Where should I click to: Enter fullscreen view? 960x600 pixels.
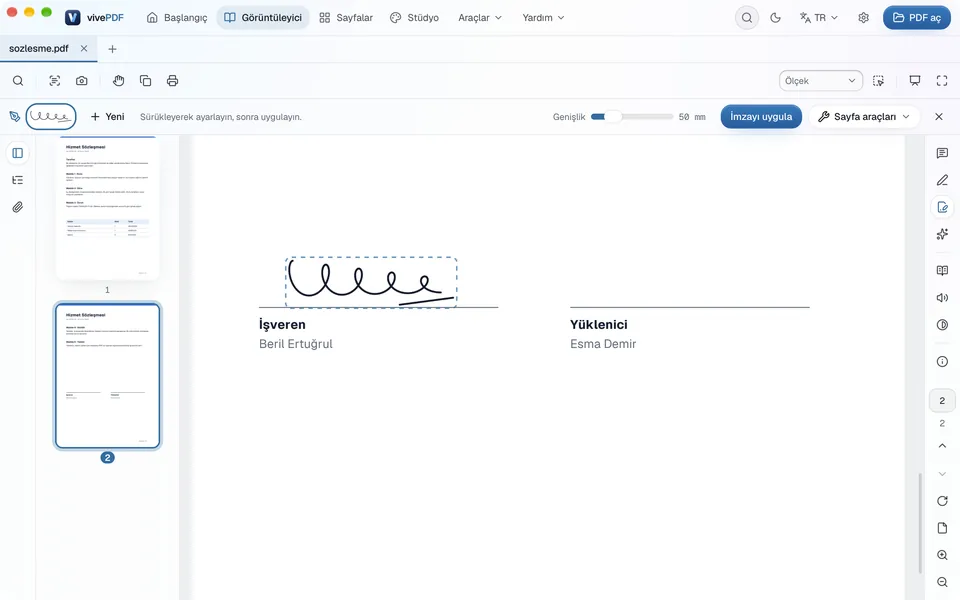(x=942, y=81)
